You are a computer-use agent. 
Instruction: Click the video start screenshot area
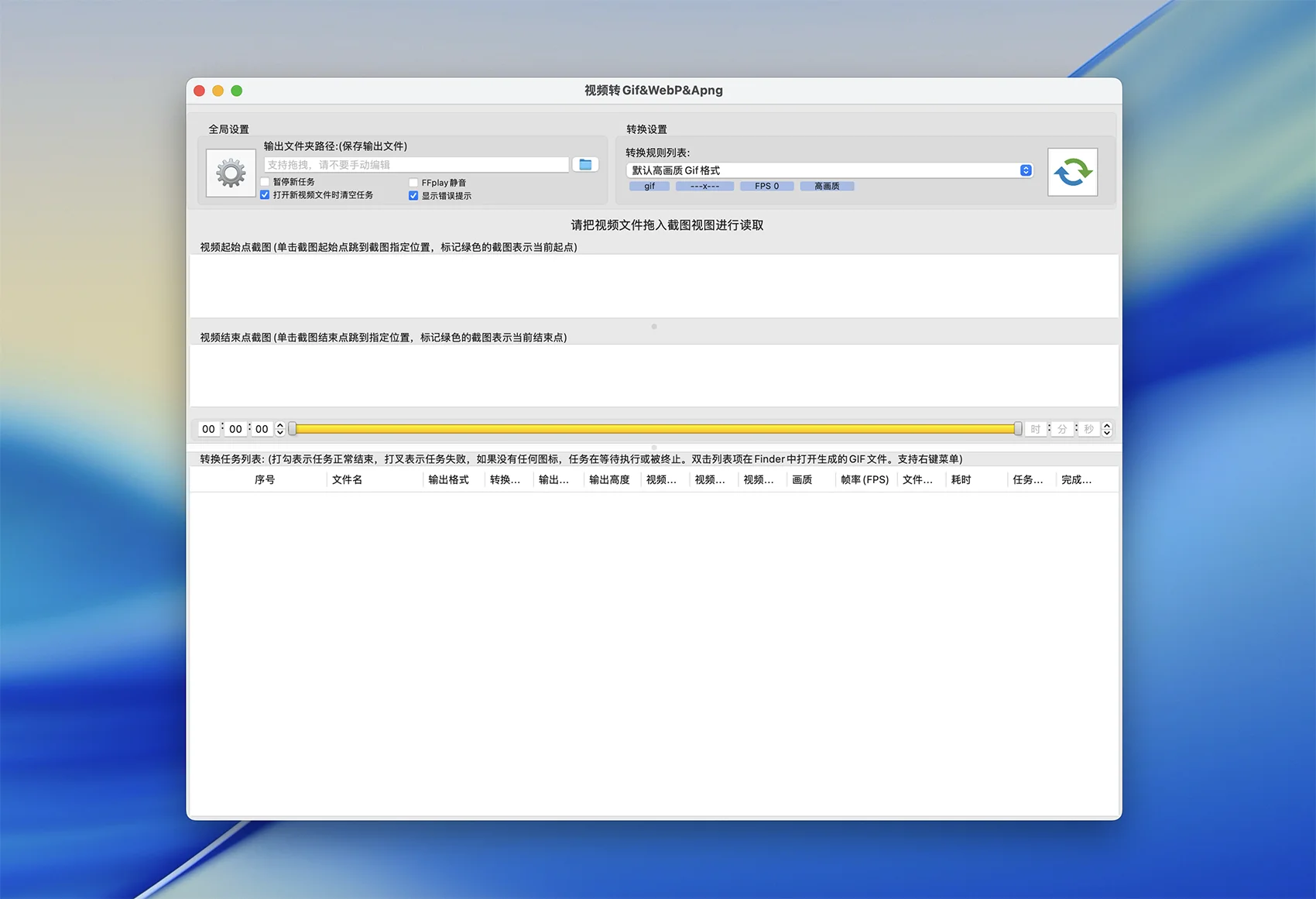654,286
